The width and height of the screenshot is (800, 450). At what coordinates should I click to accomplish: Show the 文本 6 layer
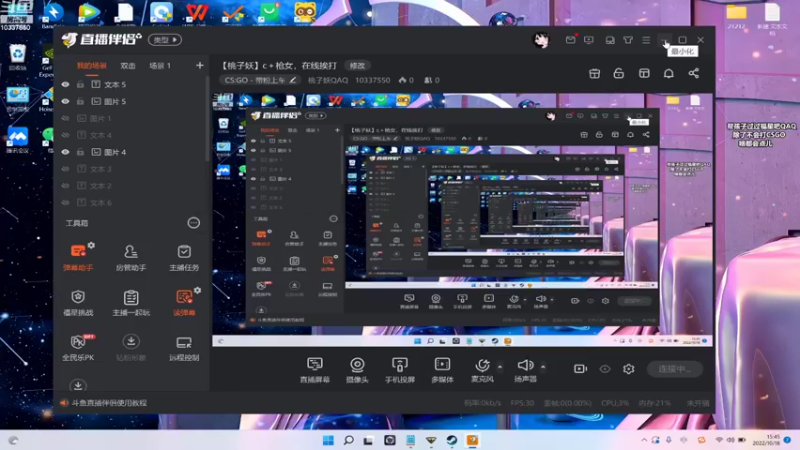[x=65, y=203]
